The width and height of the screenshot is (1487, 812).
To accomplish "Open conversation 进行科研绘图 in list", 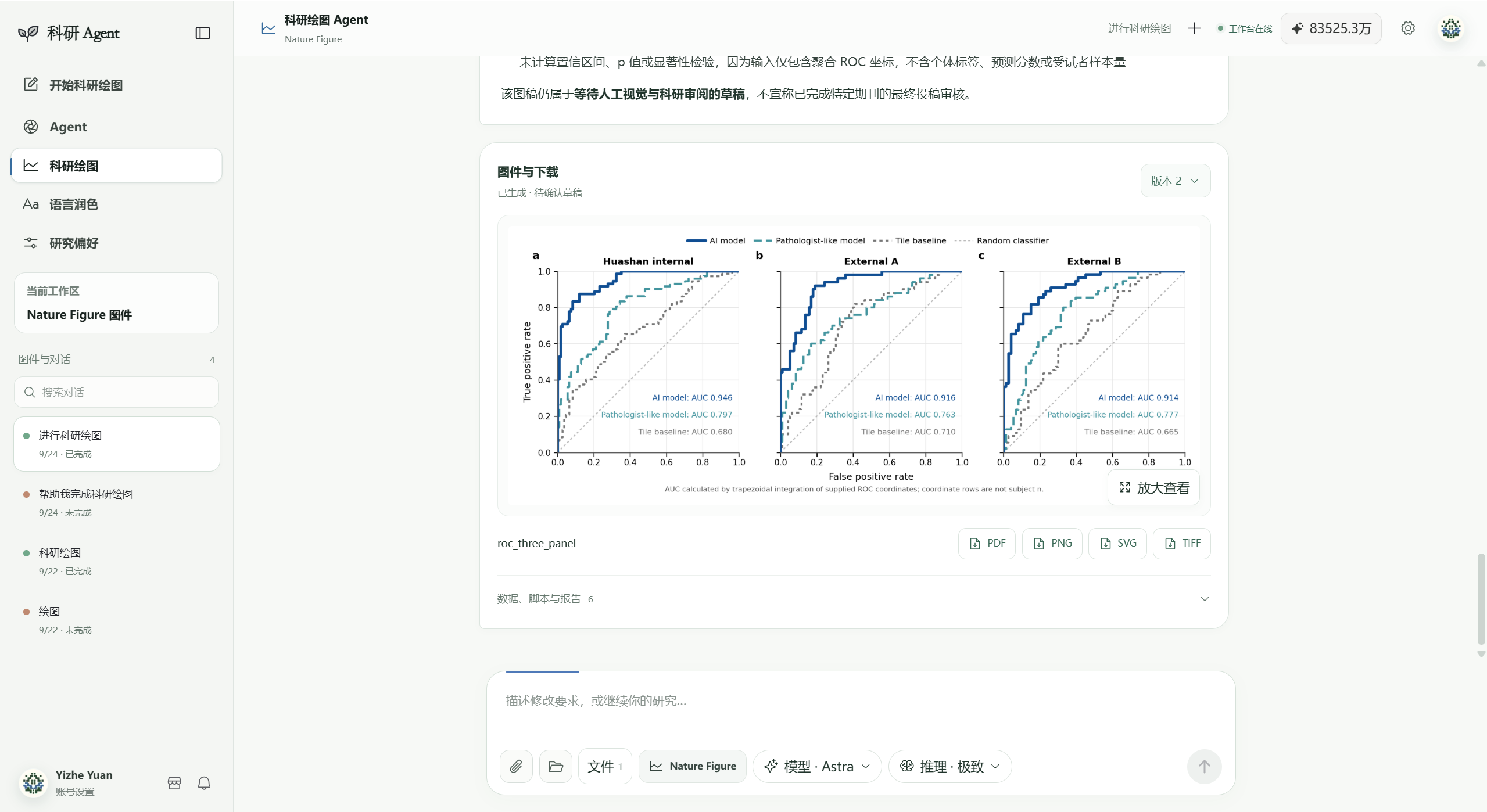I will coord(116,444).
